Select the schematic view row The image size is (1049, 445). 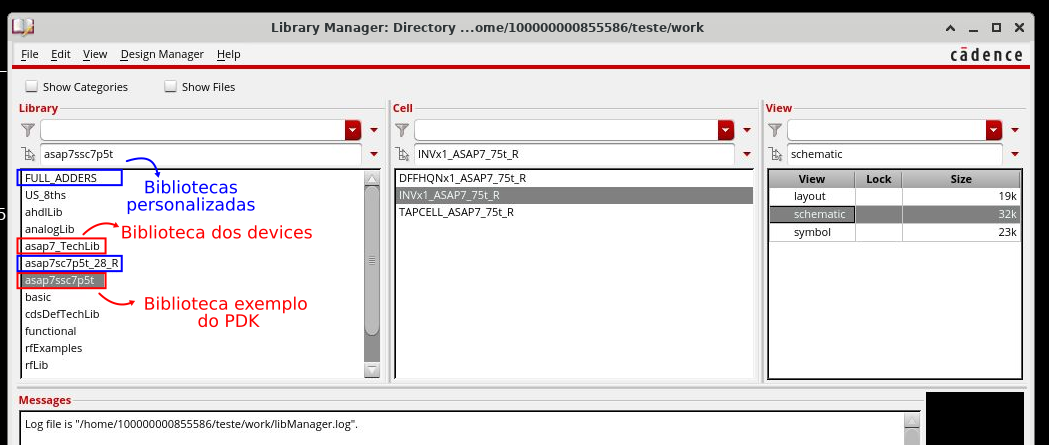click(x=894, y=214)
